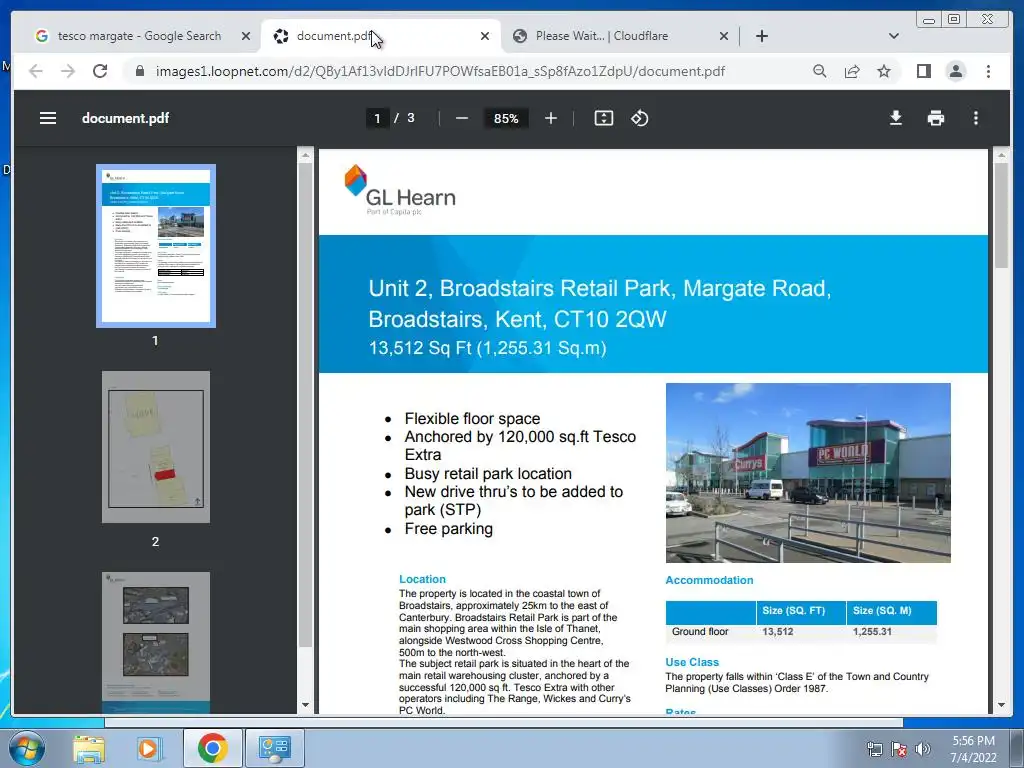Click the horizontal scrollbar at window bottom
Screen dimensions: 1024x768
pyautogui.click(x=504, y=722)
